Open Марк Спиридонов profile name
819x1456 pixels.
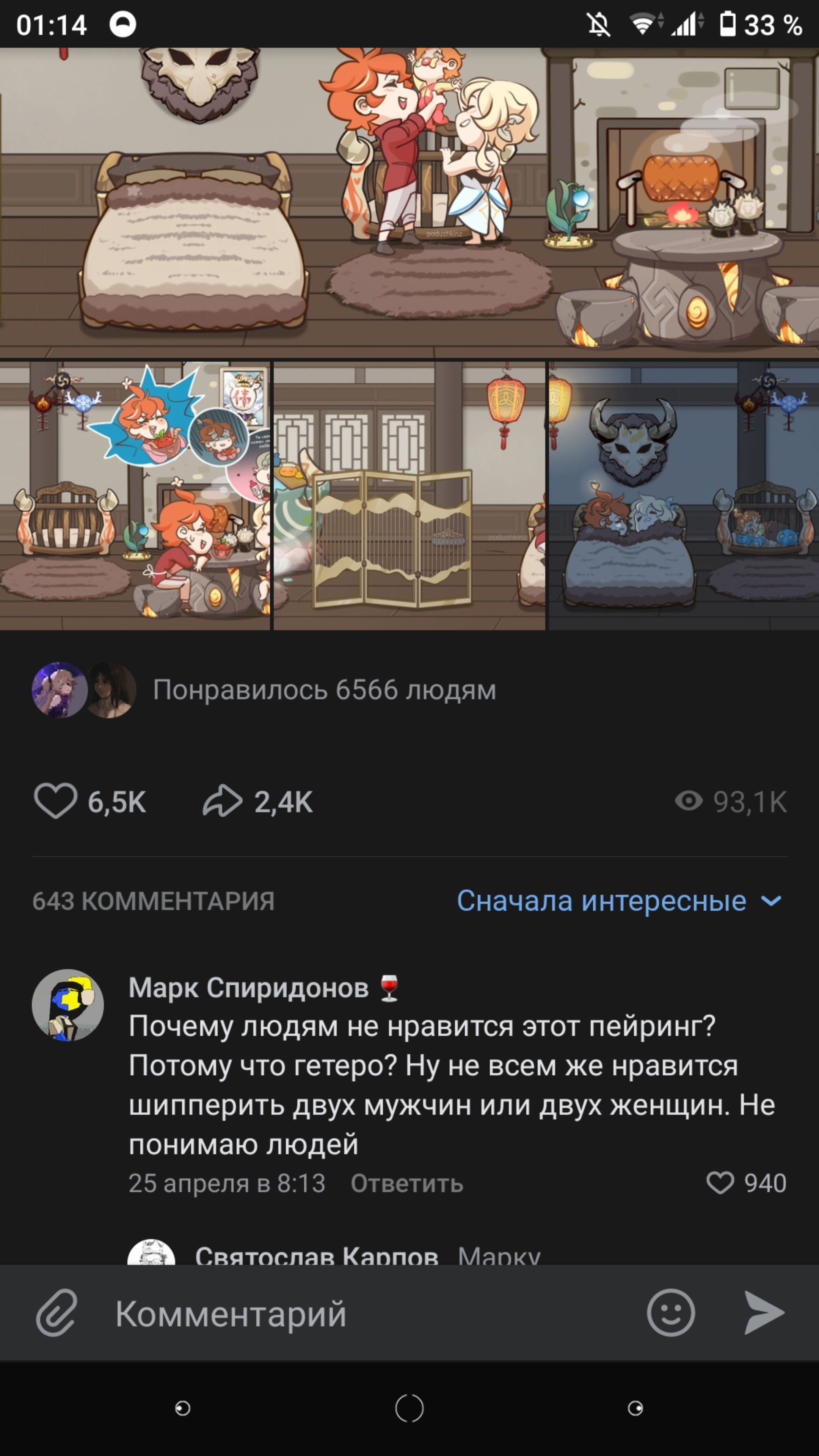coord(249,988)
